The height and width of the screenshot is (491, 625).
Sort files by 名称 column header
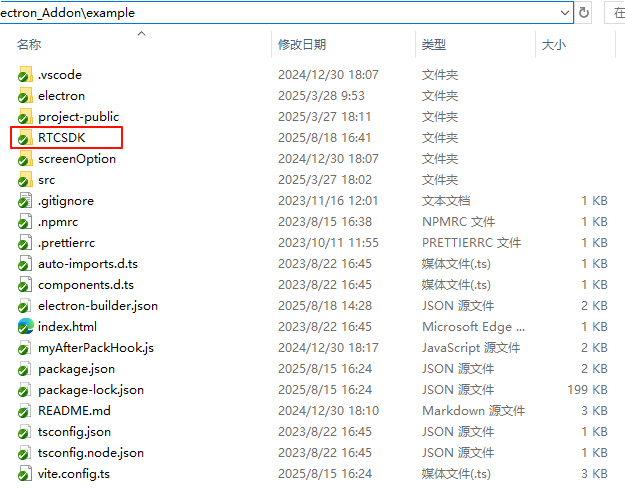coord(29,45)
